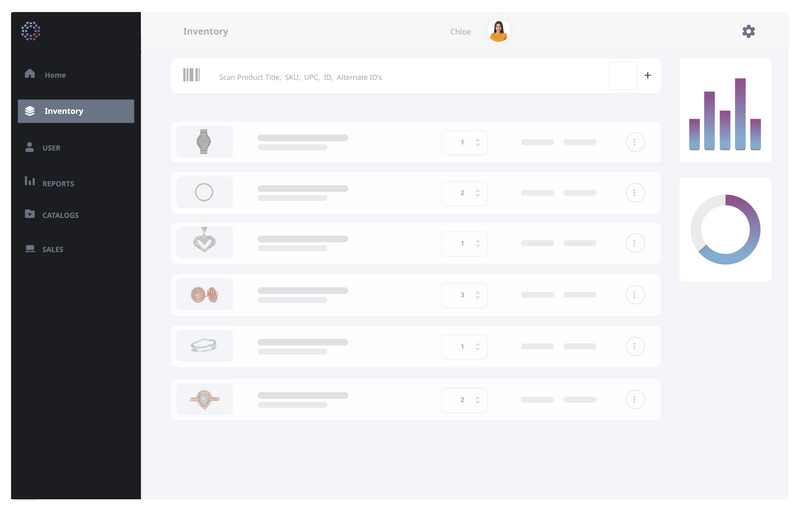The image size is (800, 510).
Task: Click the donut chart widget
Action: [x=725, y=230]
